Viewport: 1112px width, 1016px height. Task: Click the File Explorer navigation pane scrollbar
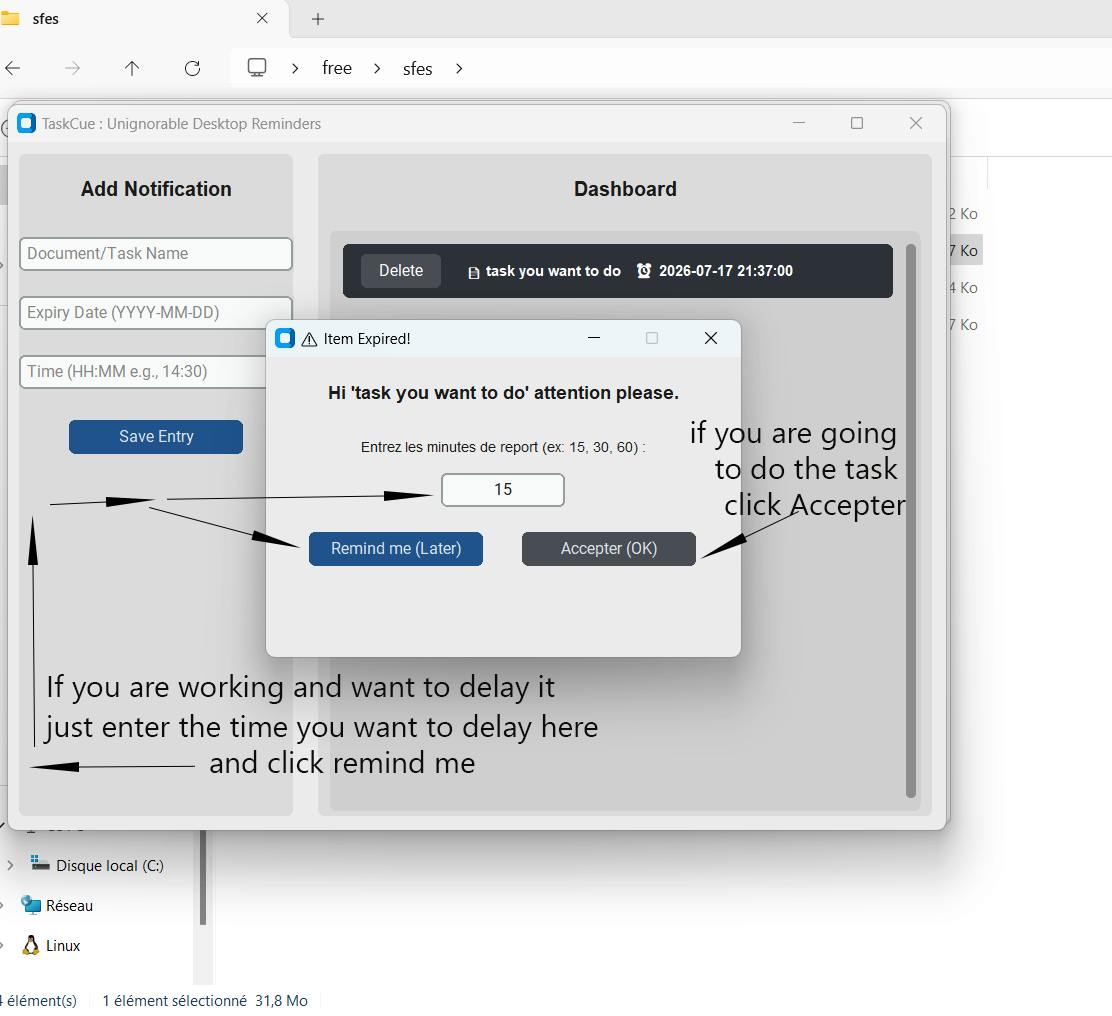coord(203,878)
